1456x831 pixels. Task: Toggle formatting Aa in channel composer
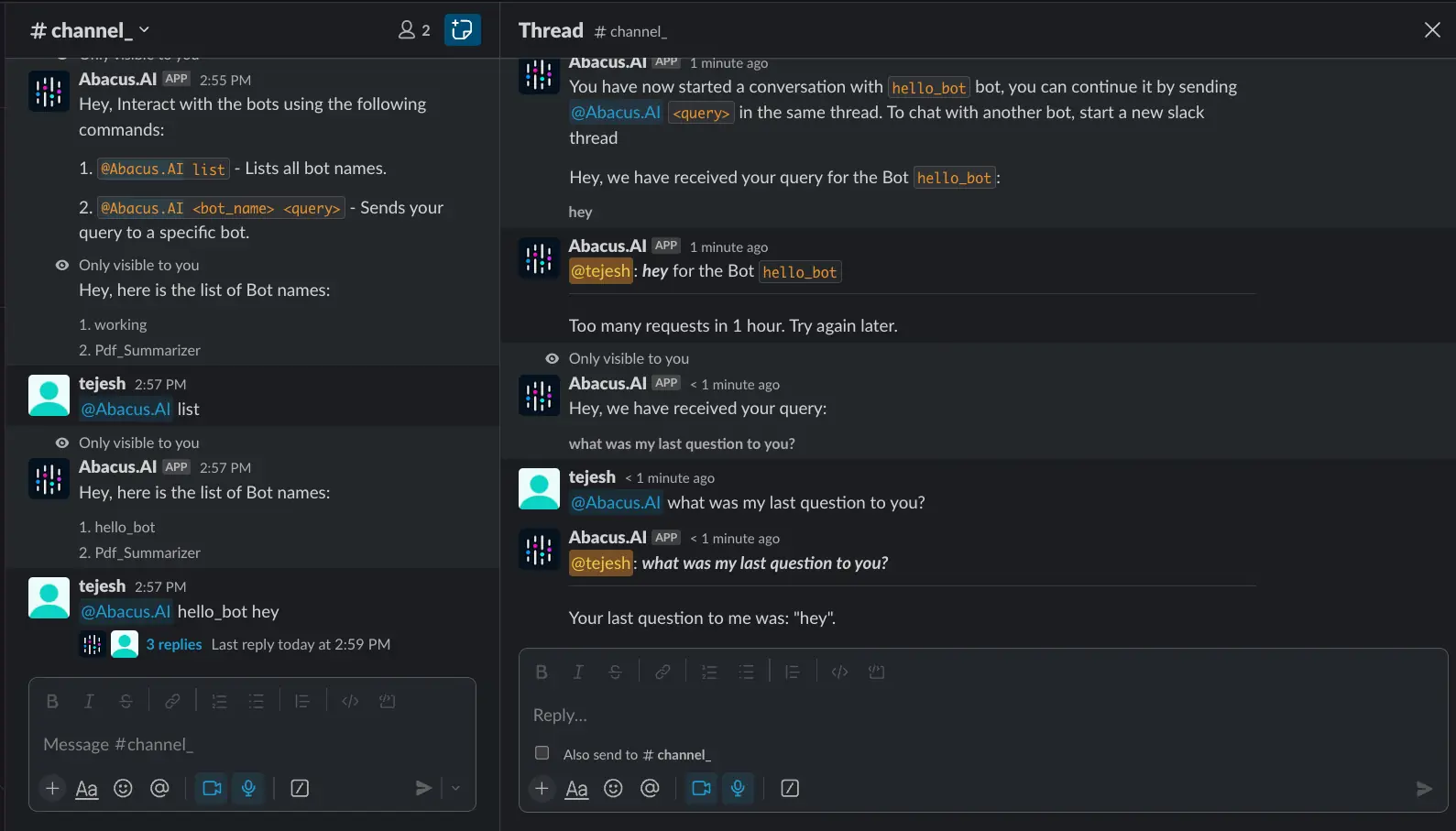coord(87,789)
